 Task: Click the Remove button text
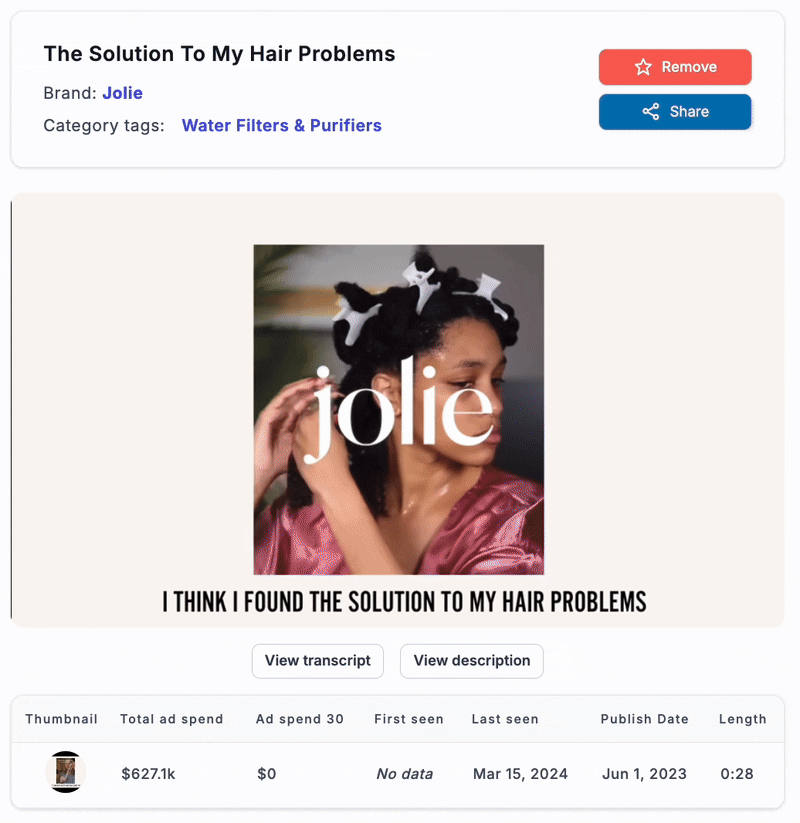(689, 67)
